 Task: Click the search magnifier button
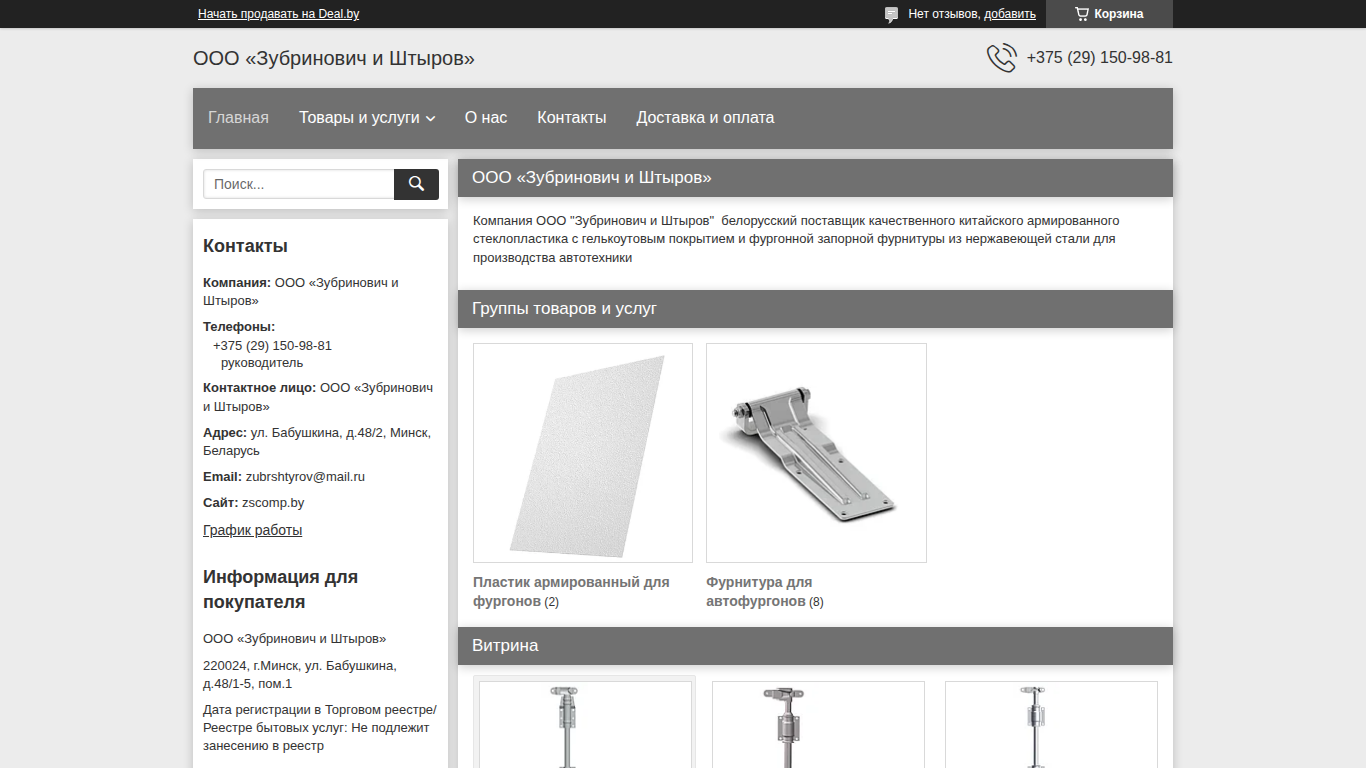pos(416,184)
